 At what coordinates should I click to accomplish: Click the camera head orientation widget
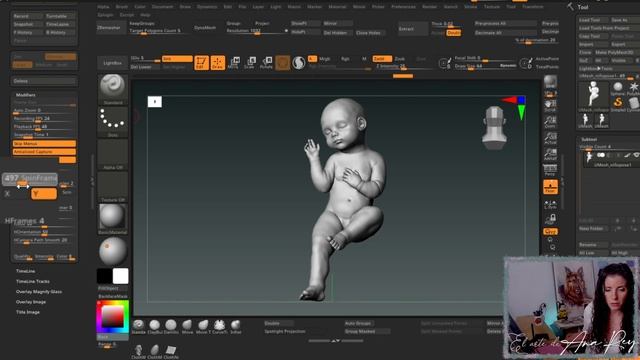click(494, 128)
